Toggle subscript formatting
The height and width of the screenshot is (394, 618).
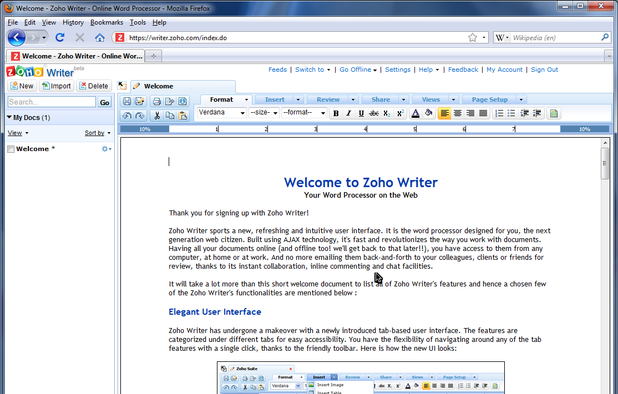[387, 113]
